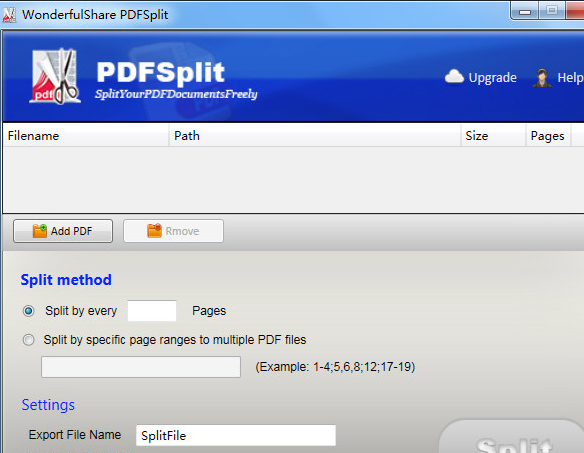The height and width of the screenshot is (453, 584).
Task: Click the 'Export File Name' label
Action: (75, 435)
